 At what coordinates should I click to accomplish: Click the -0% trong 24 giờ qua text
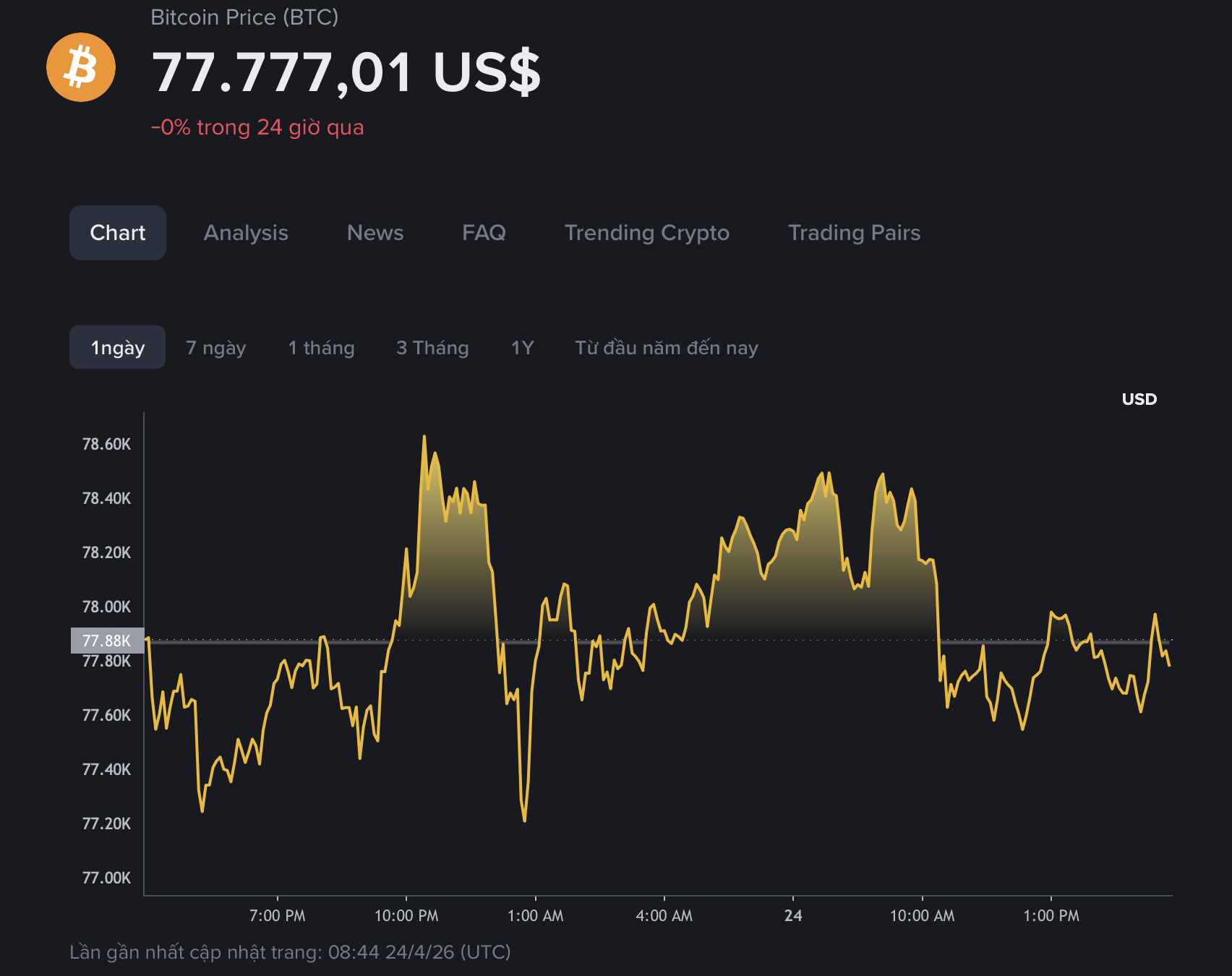tap(257, 127)
